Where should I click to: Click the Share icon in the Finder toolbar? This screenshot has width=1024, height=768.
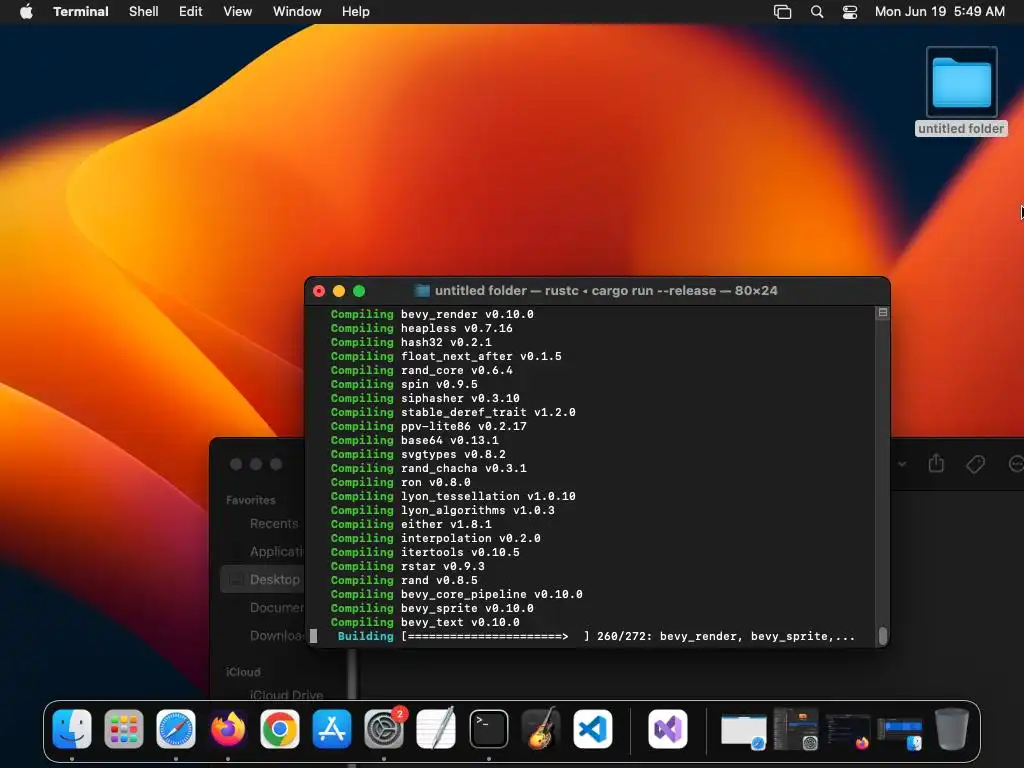coord(936,464)
